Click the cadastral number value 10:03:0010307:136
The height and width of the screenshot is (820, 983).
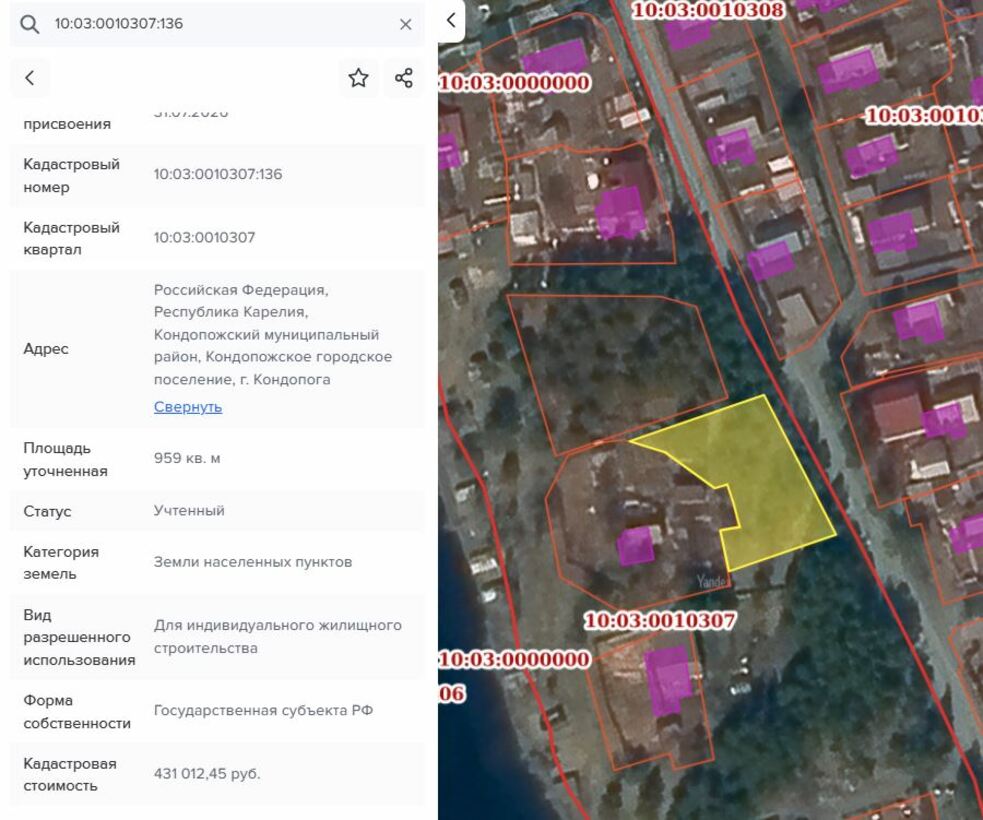tap(218, 174)
